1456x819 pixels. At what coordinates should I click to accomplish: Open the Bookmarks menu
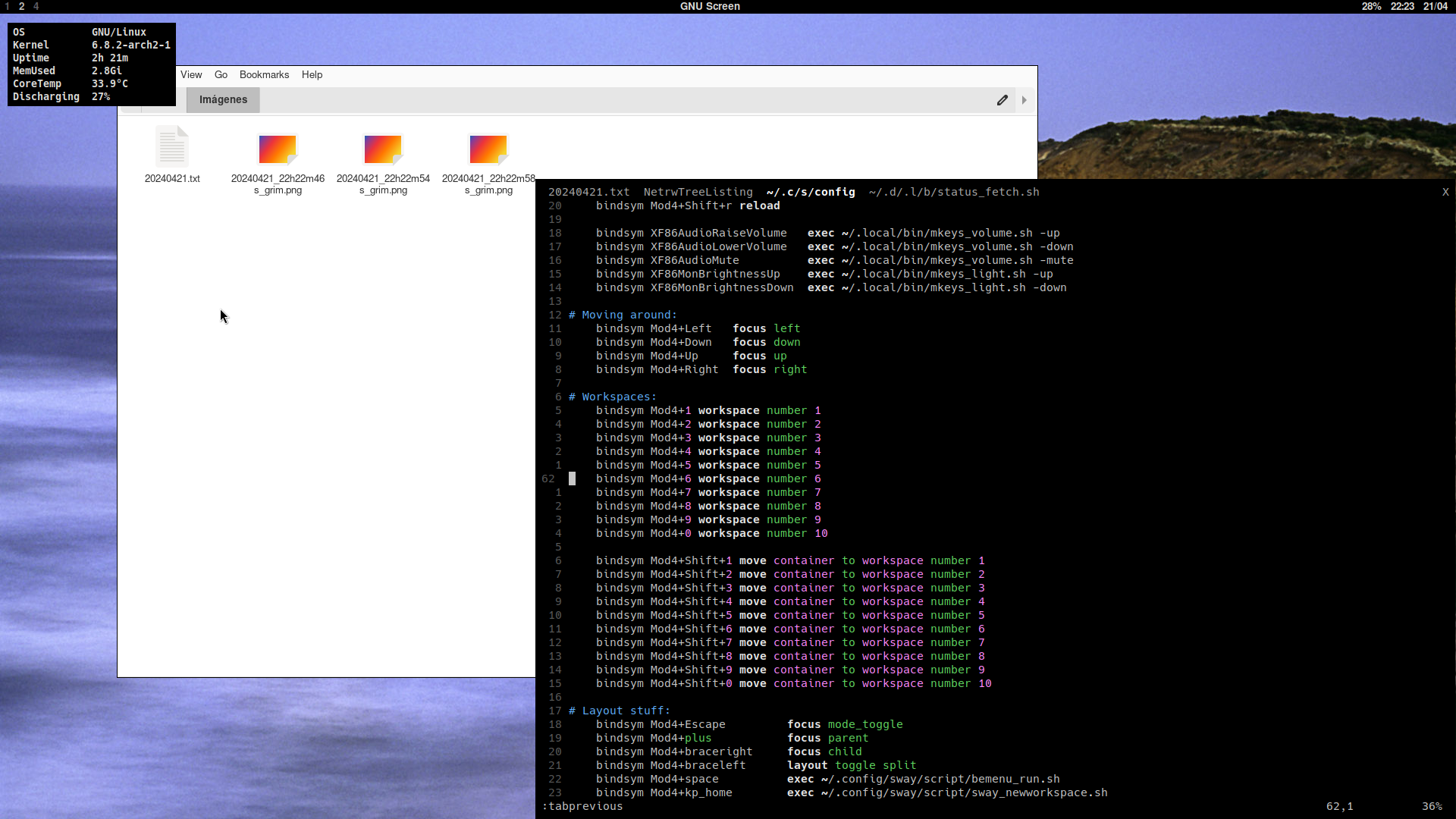[x=264, y=75]
